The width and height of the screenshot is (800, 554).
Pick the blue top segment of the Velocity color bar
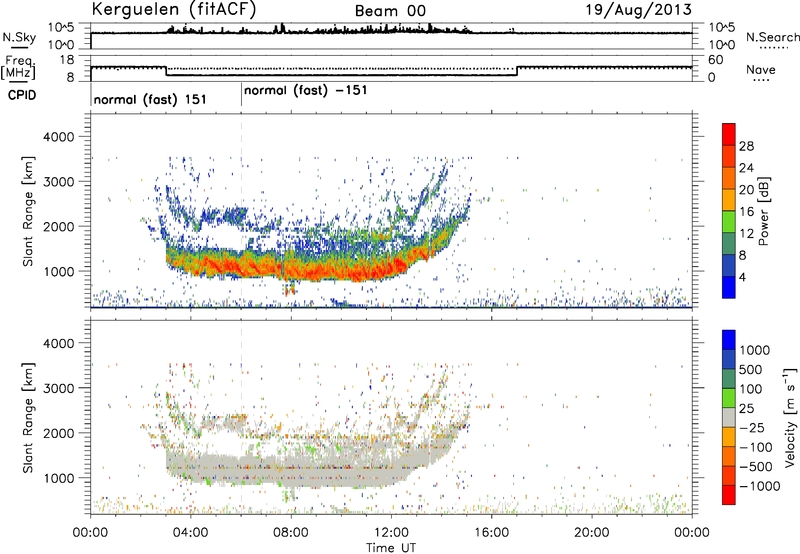click(729, 340)
